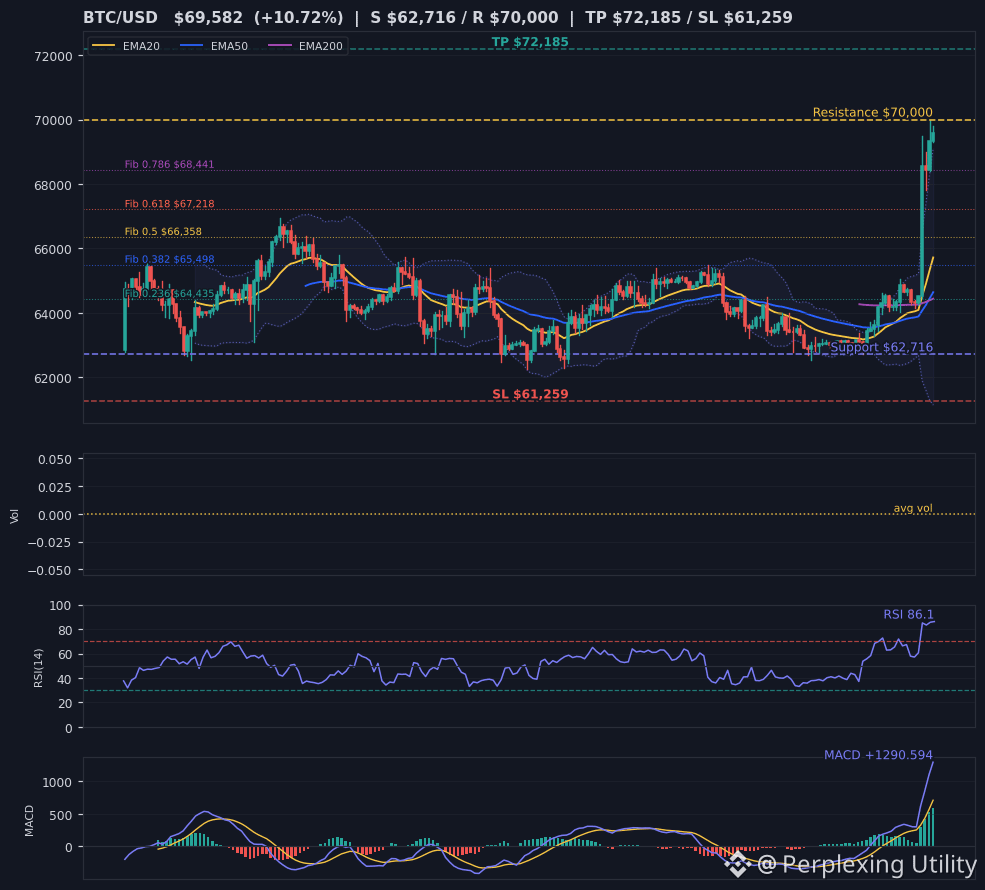Viewport: 985px width, 890px height.
Task: Click the 0.050 volume axis tick
Action: tap(55, 460)
